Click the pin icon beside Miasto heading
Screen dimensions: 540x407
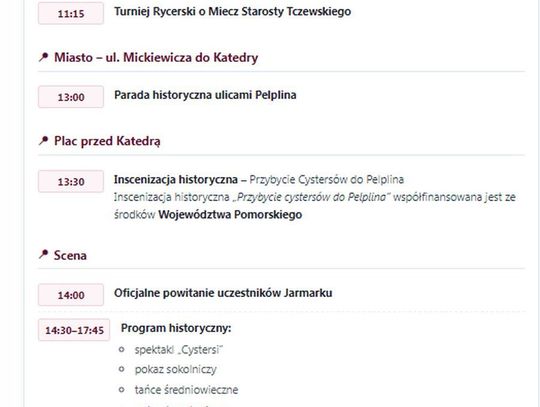coord(43,57)
